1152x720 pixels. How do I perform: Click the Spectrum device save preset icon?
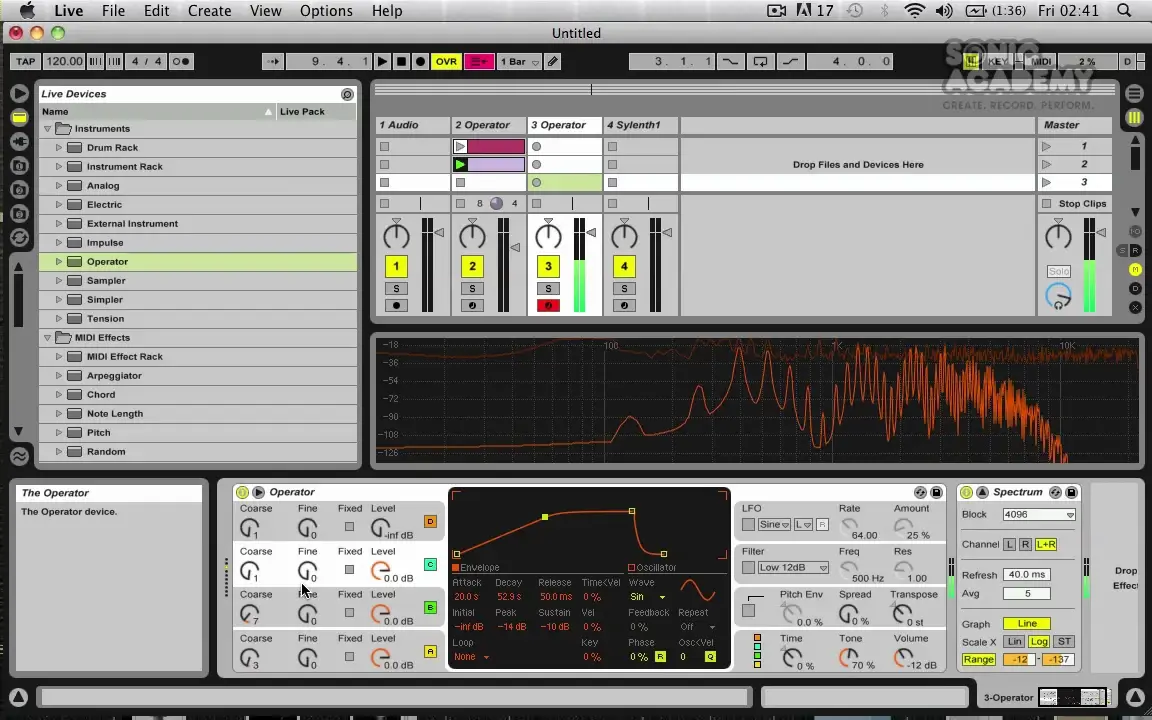click(x=1071, y=492)
